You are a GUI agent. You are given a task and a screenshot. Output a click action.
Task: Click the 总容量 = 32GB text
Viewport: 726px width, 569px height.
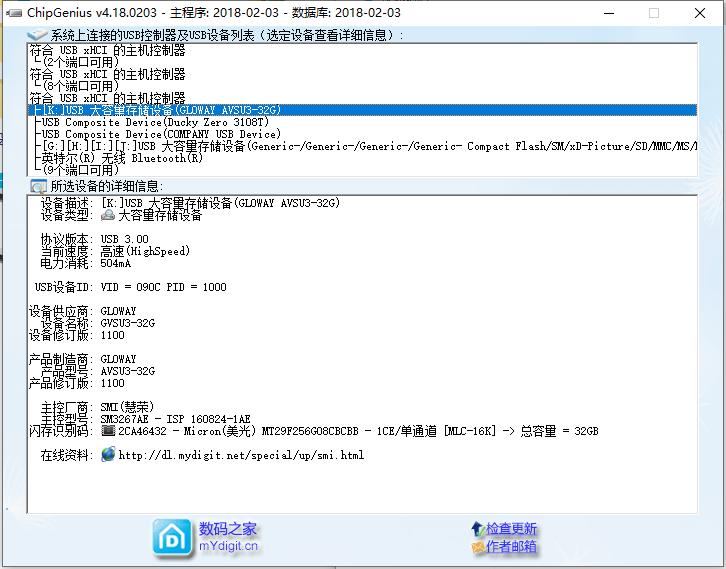coord(559,431)
